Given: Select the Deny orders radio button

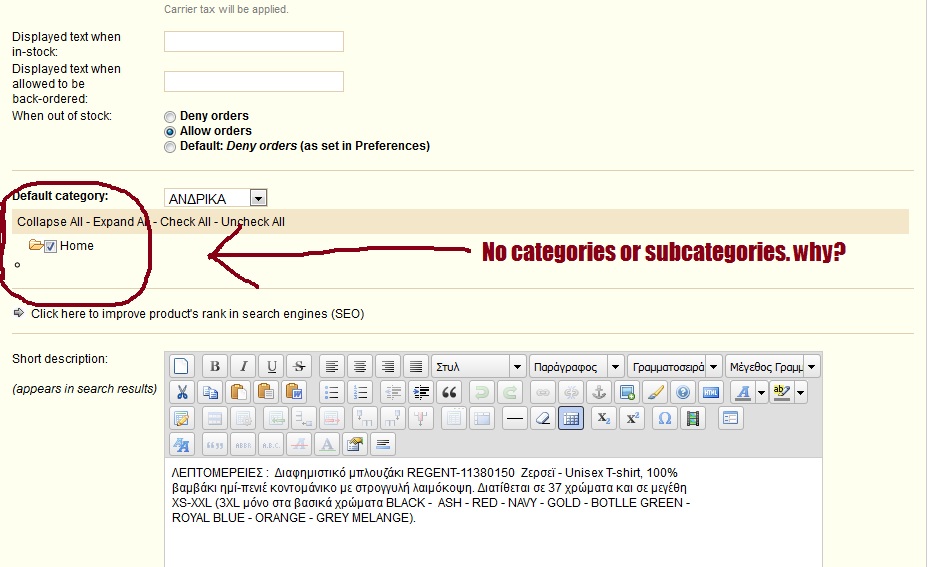Looking at the screenshot, I should 170,116.
